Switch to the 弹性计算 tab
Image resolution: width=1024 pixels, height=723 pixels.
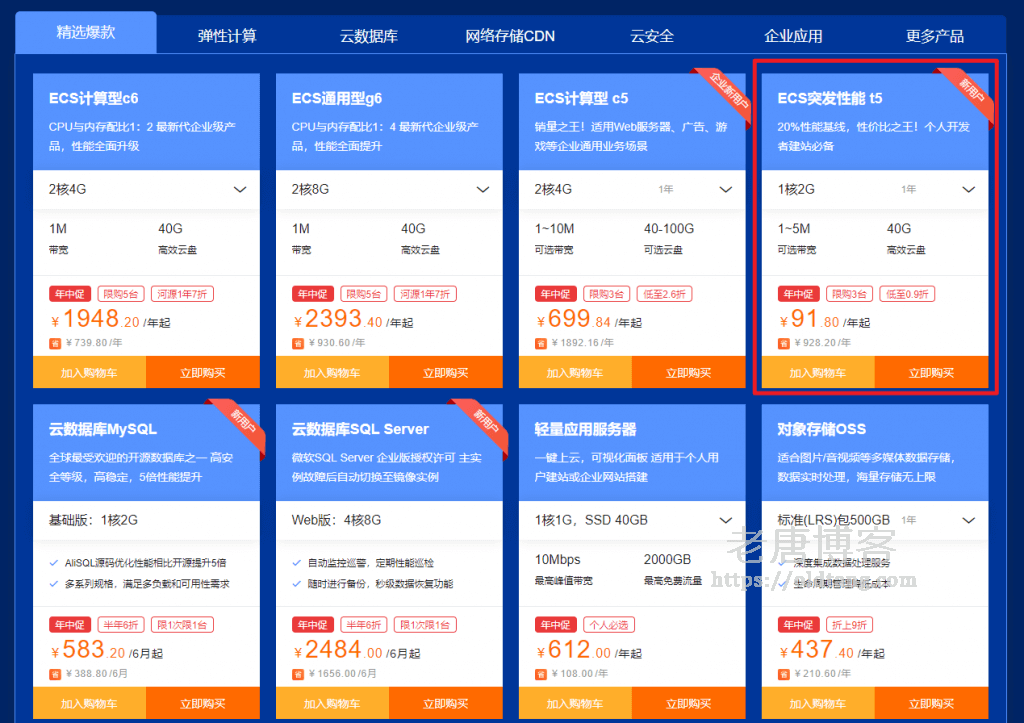(x=225, y=36)
